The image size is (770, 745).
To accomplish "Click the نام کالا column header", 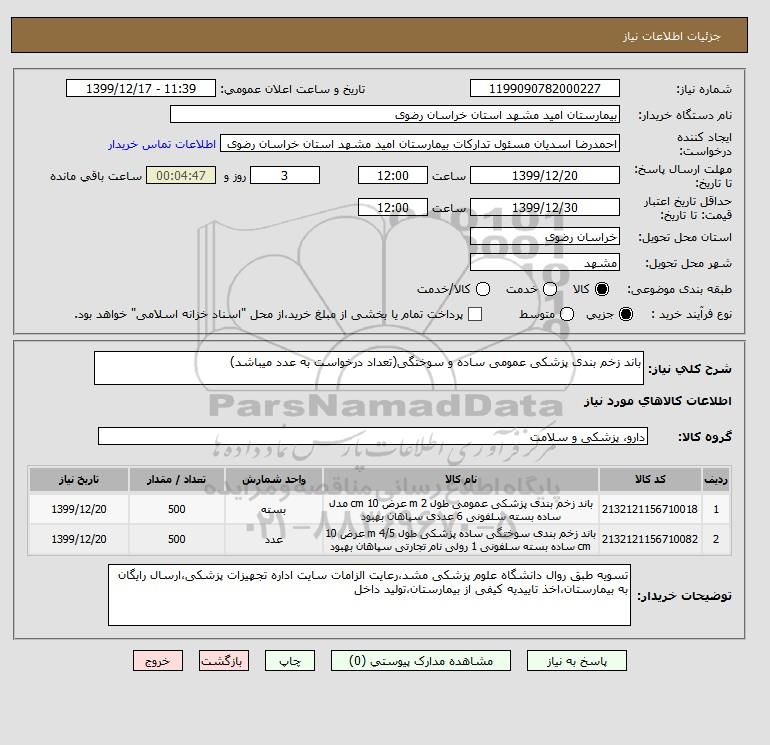I will (x=461, y=479).
